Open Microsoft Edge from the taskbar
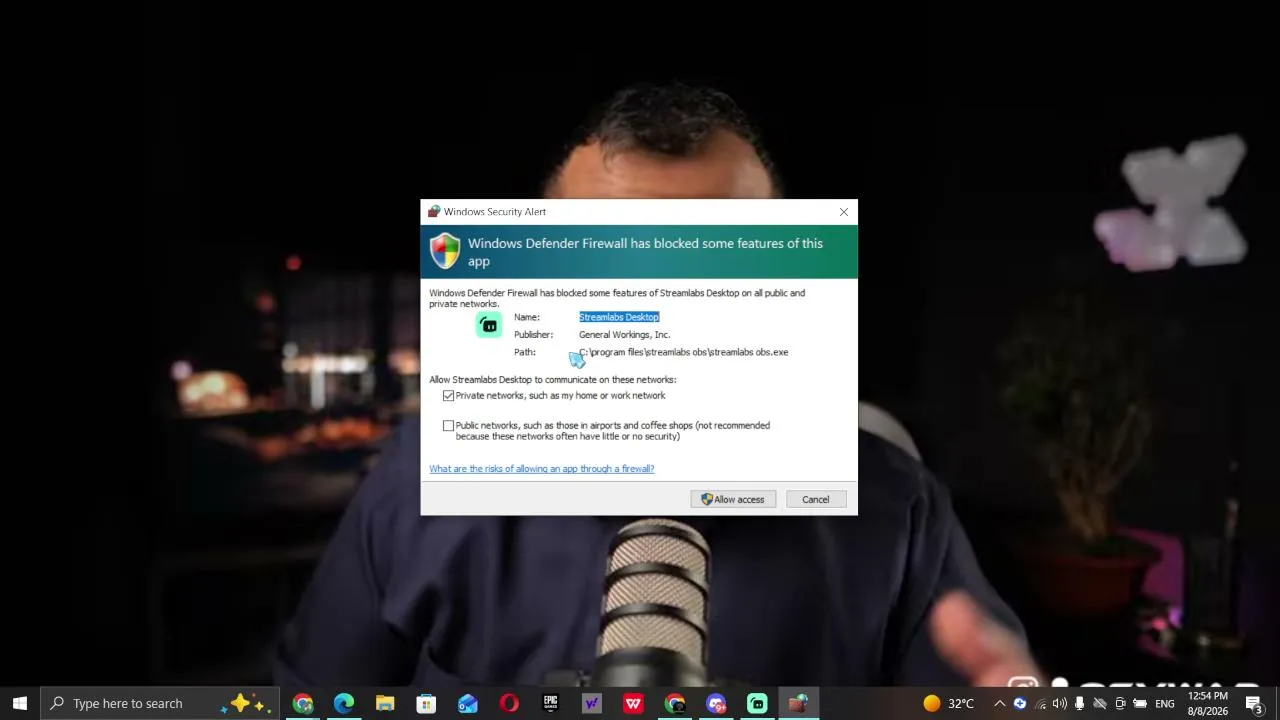Image resolution: width=1280 pixels, height=720 pixels. tap(344, 703)
